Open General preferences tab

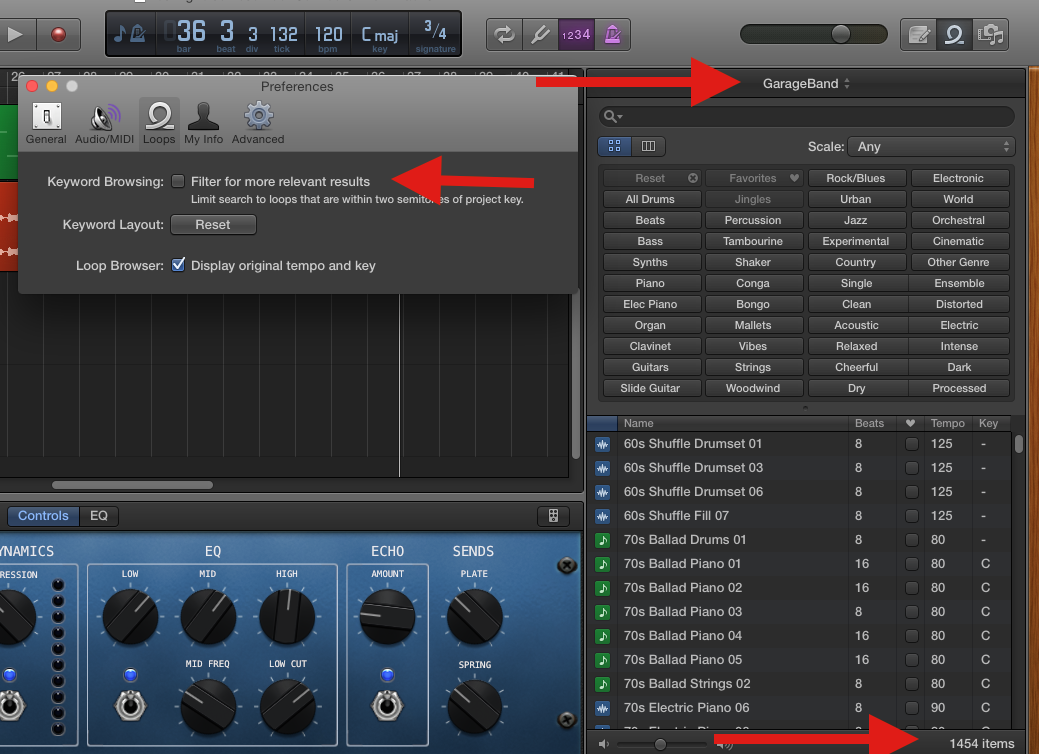[46, 123]
